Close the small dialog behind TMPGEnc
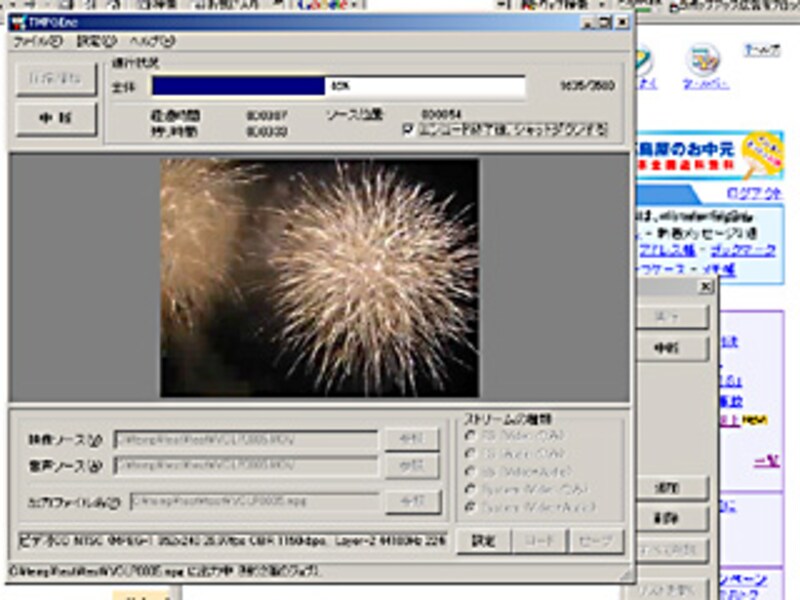 pyautogui.click(x=705, y=287)
